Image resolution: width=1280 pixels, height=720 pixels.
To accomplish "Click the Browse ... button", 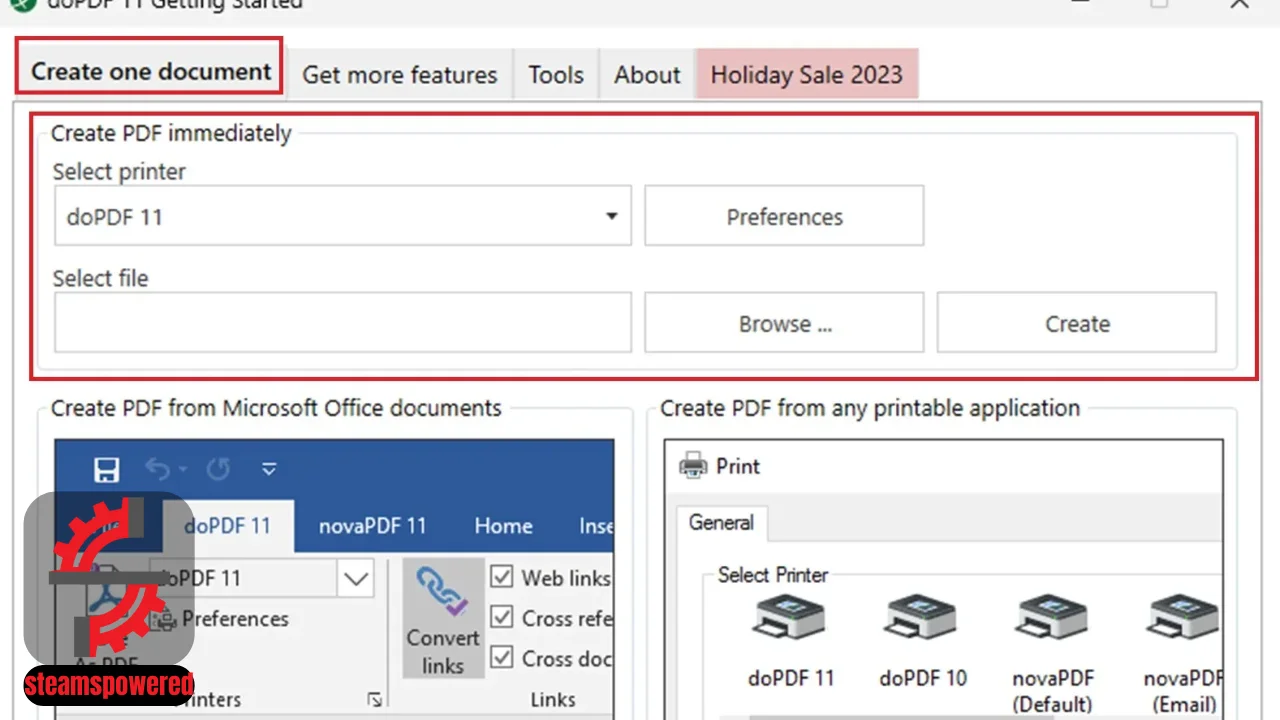I will 784,323.
